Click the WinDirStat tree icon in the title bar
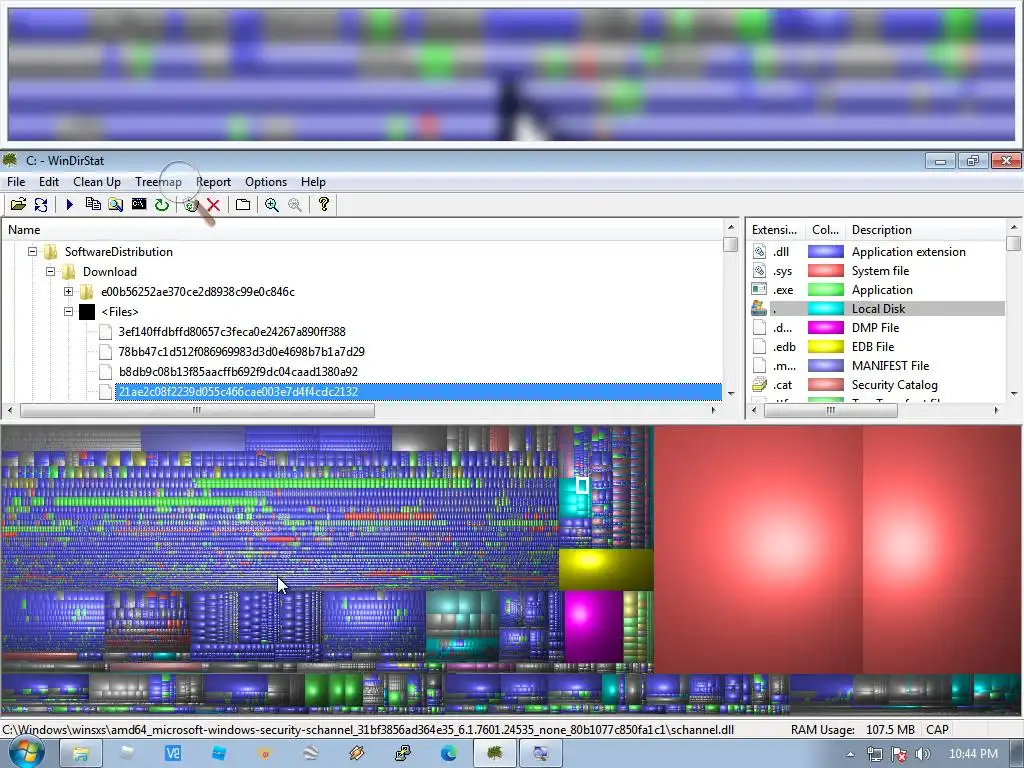Image resolution: width=1024 pixels, height=768 pixels. click(x=10, y=160)
